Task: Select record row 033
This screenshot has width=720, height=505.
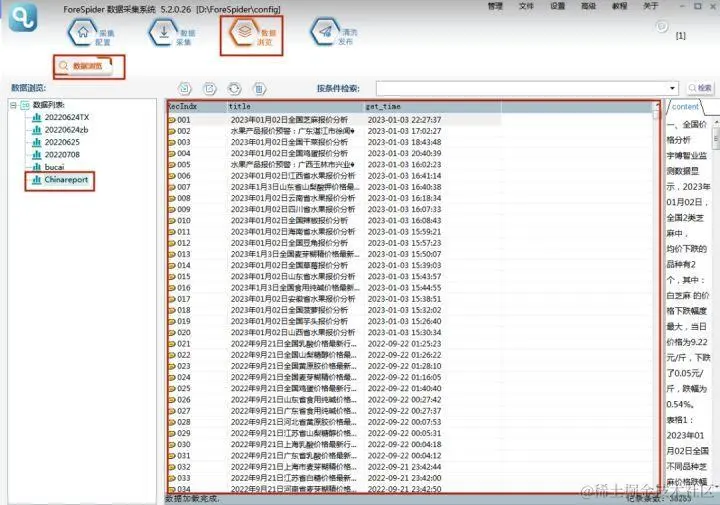Action: click(x=334, y=478)
